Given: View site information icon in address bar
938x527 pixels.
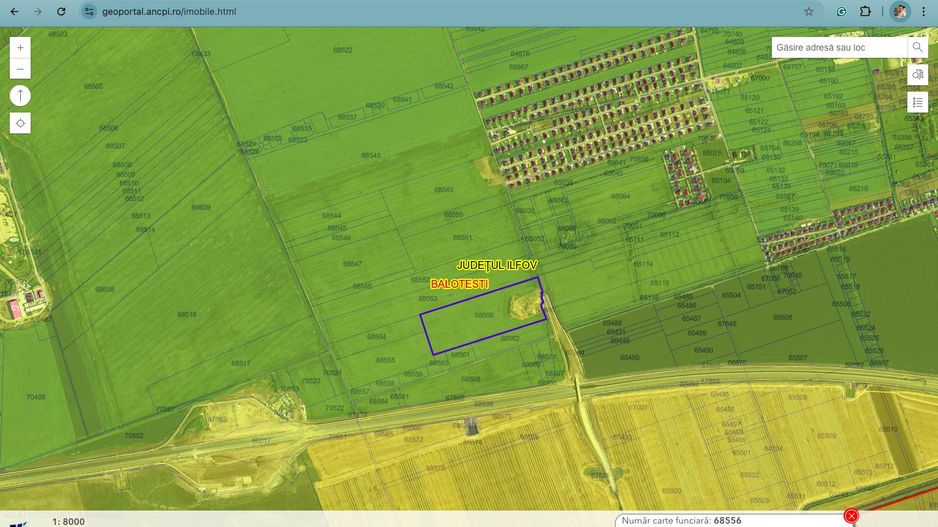Looking at the screenshot, I should 89,11.
